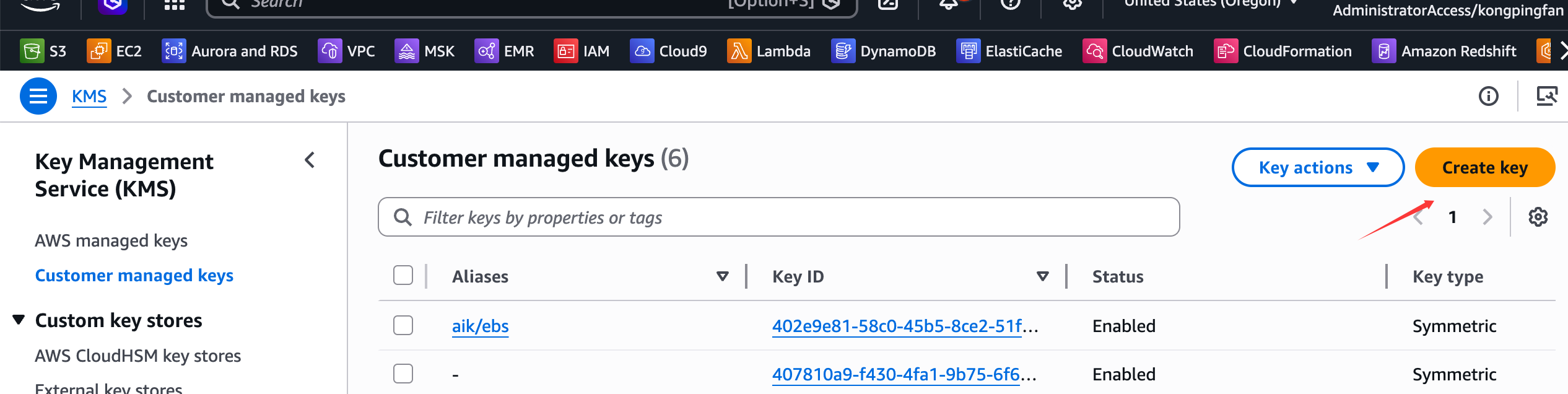
Task: Click the CloudWatch service icon
Action: pos(1094,51)
